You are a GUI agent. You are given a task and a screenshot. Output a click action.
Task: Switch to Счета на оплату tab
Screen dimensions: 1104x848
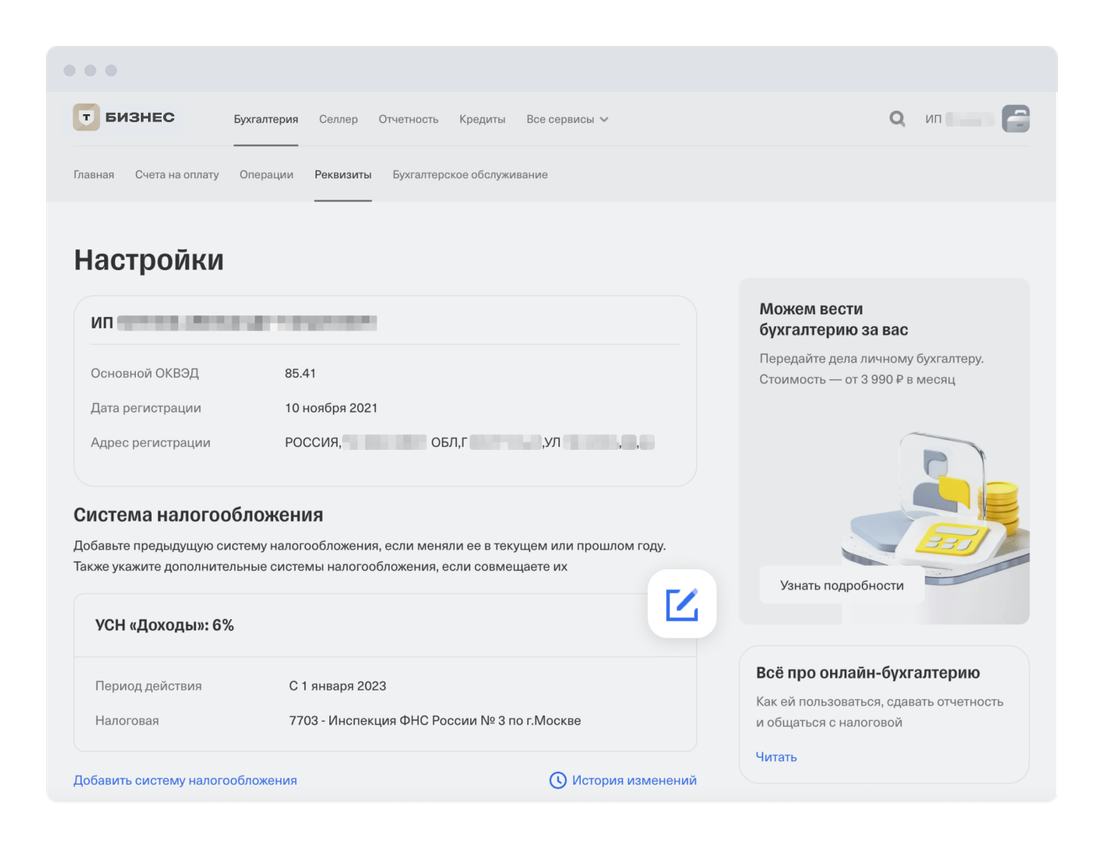click(x=177, y=174)
